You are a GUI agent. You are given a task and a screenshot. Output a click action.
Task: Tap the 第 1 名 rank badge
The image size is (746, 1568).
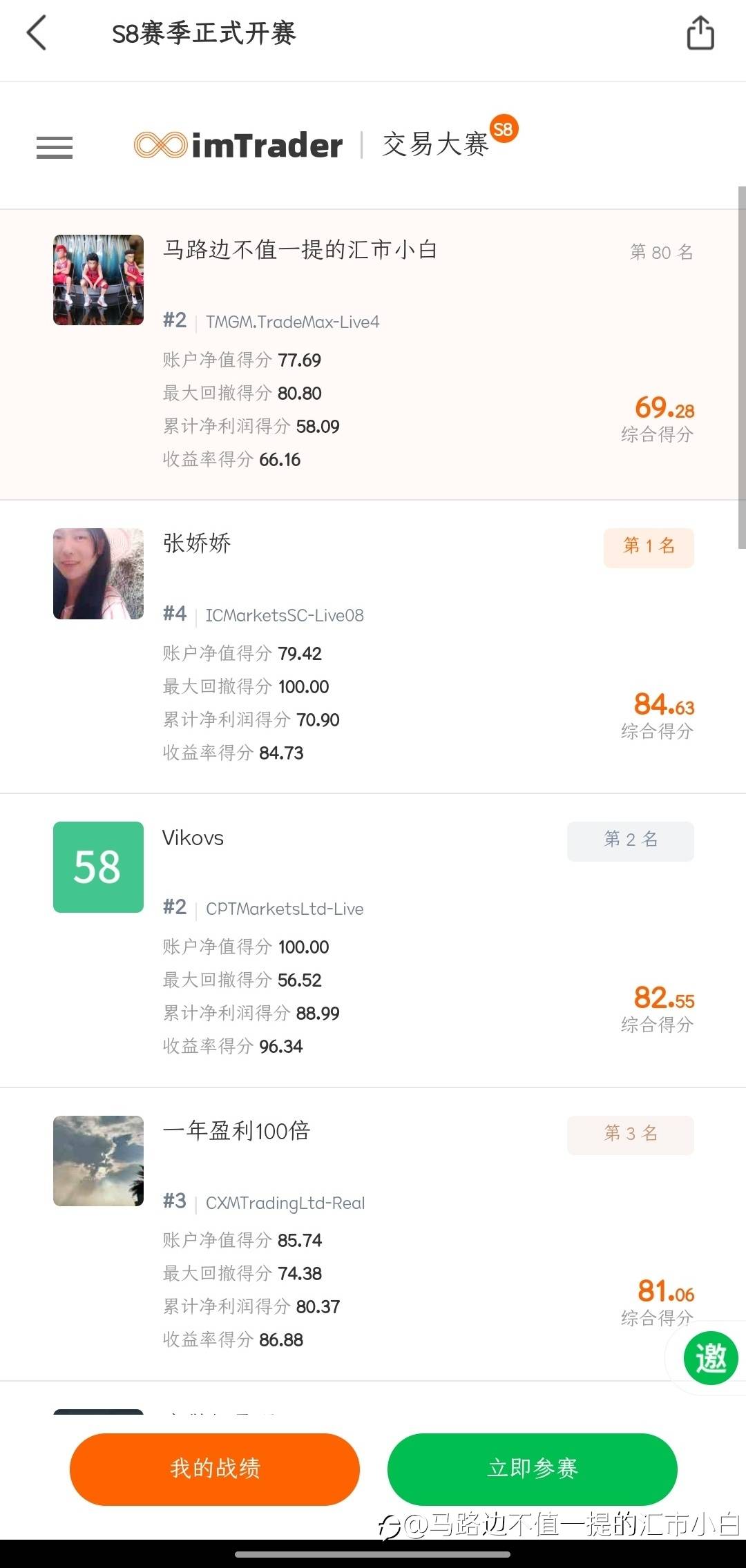649,547
